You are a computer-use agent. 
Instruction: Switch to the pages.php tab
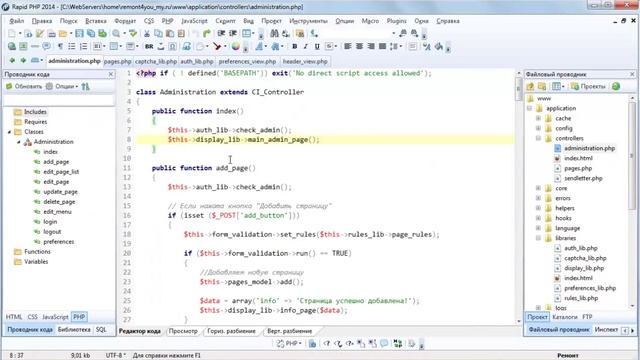point(118,62)
